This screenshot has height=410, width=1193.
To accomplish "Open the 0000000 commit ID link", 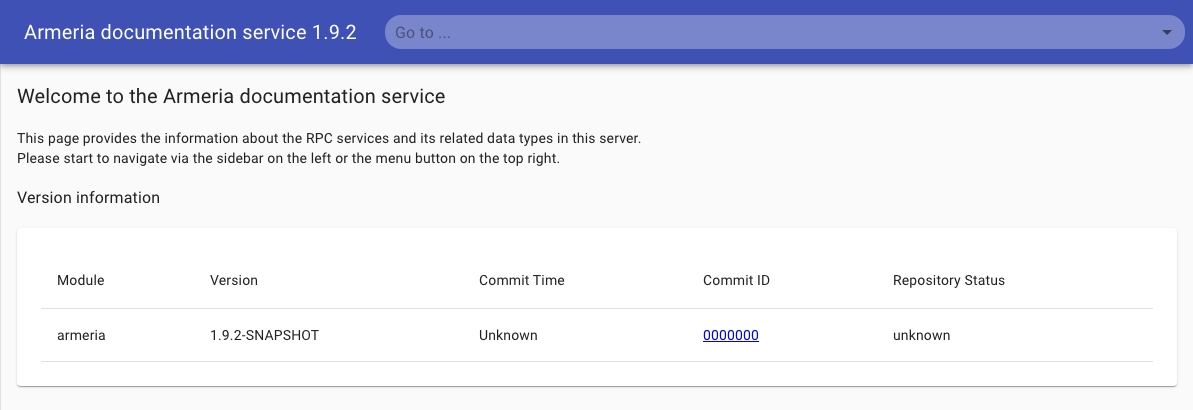I will click(x=730, y=336).
